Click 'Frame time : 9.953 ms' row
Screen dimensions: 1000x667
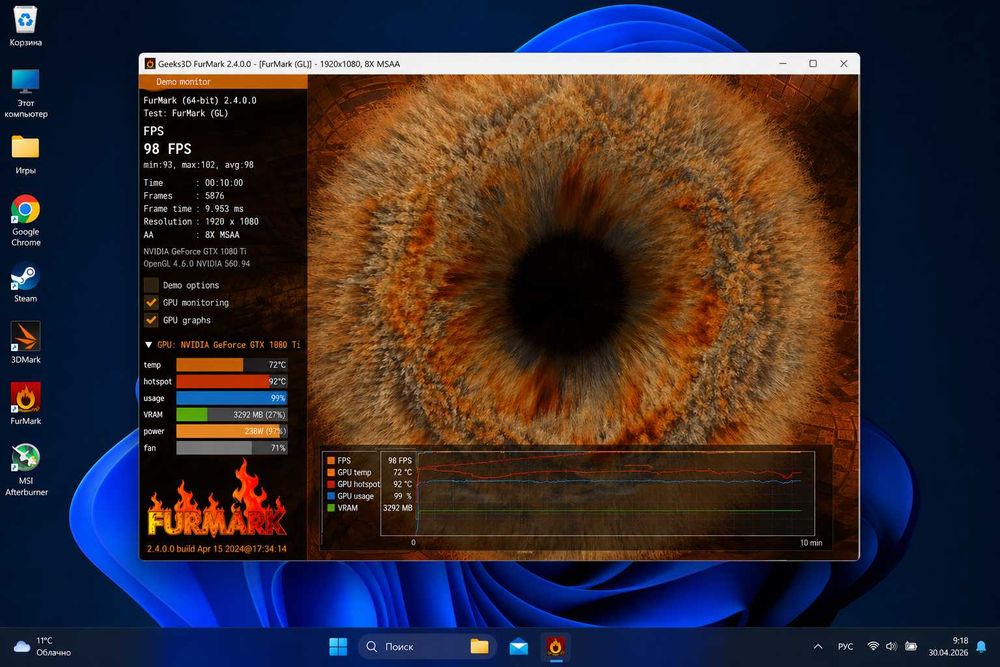click(193, 209)
